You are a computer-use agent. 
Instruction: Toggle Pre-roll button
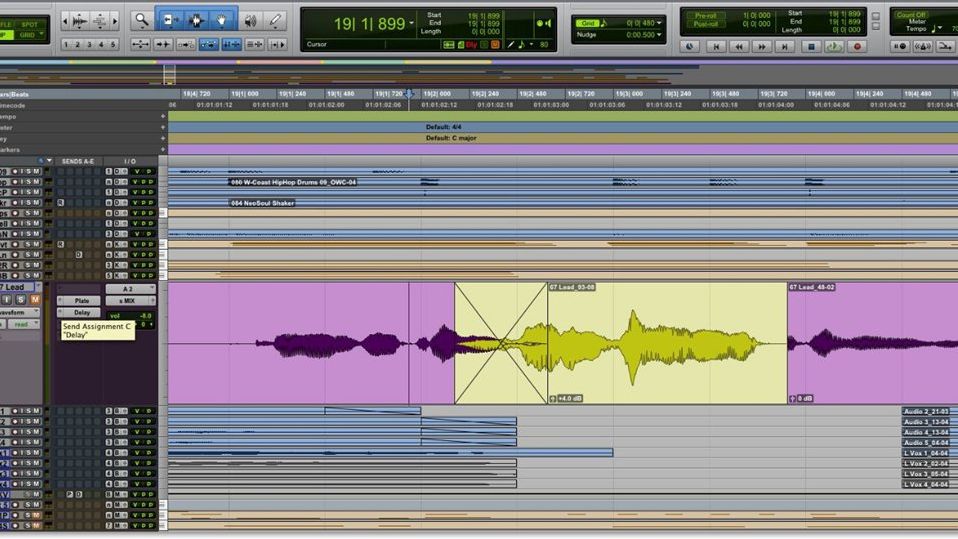coord(706,15)
